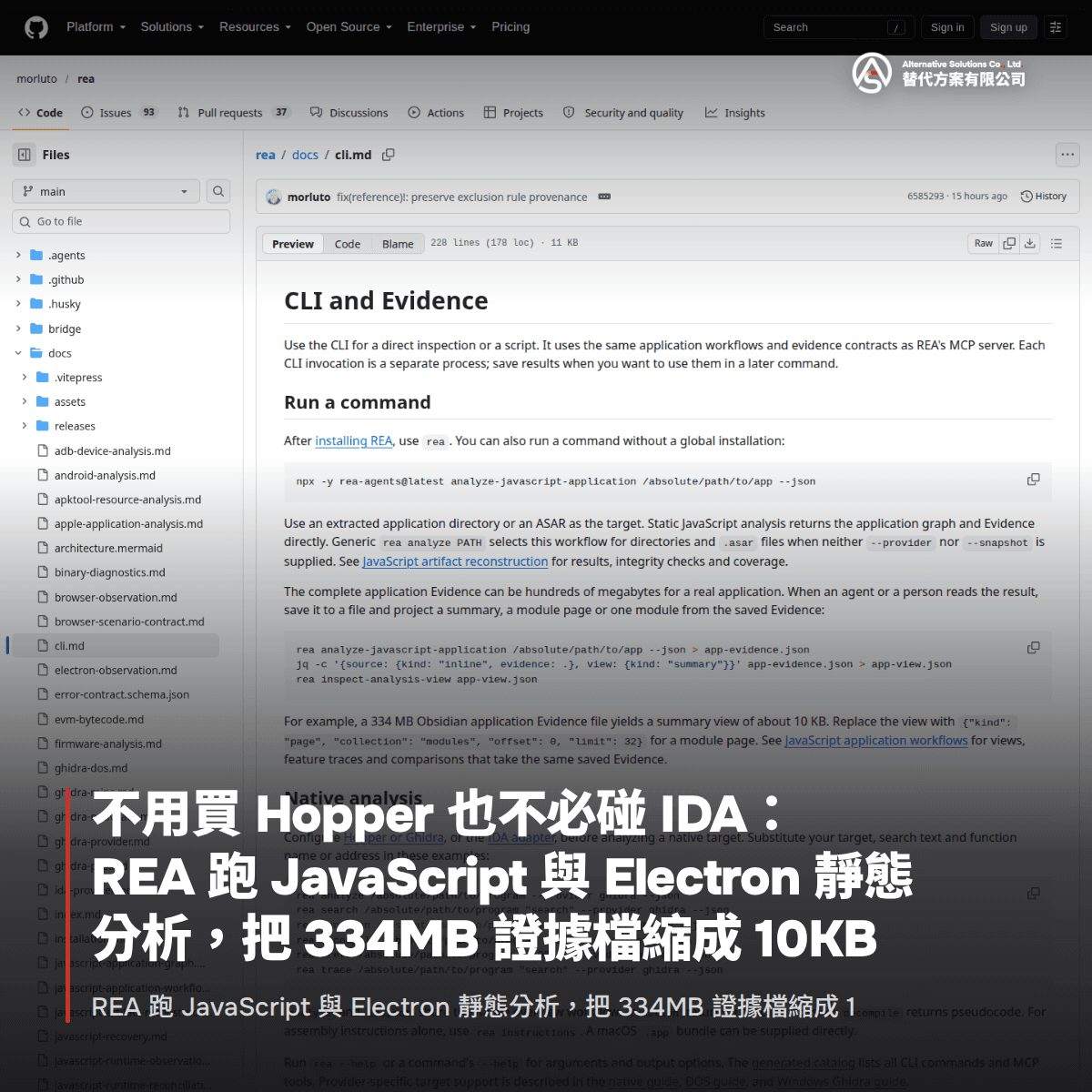Select the Preview view
This screenshot has width=1092, height=1092.
pos(293,244)
